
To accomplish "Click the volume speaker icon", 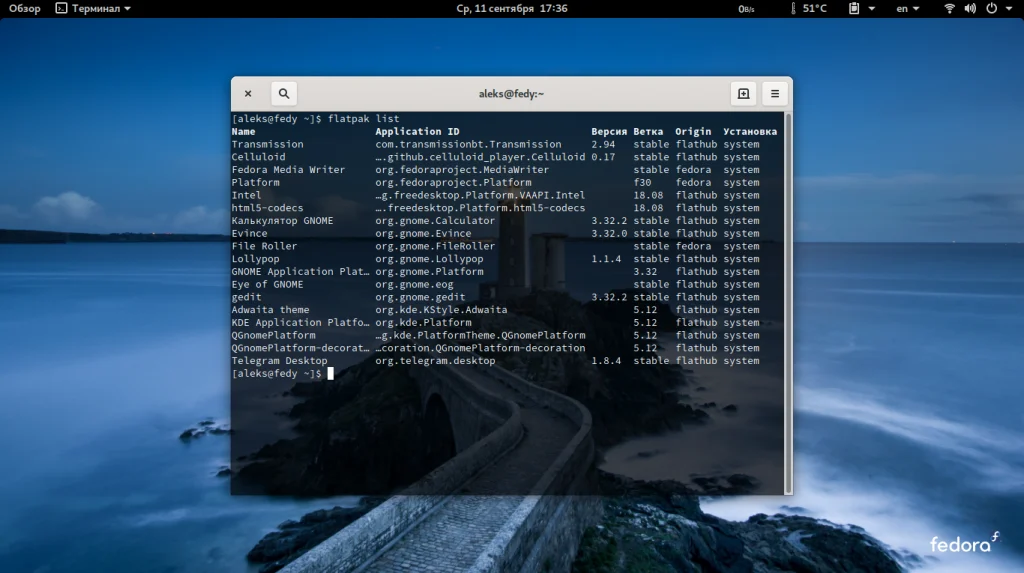I will [x=970, y=8].
